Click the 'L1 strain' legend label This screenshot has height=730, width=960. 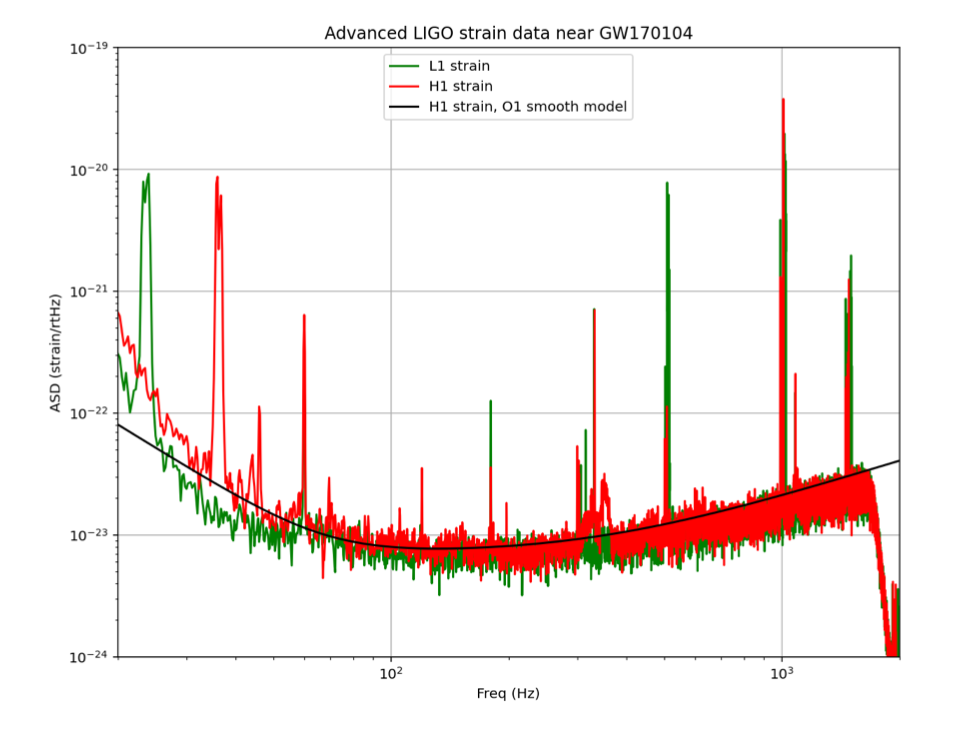pos(459,66)
